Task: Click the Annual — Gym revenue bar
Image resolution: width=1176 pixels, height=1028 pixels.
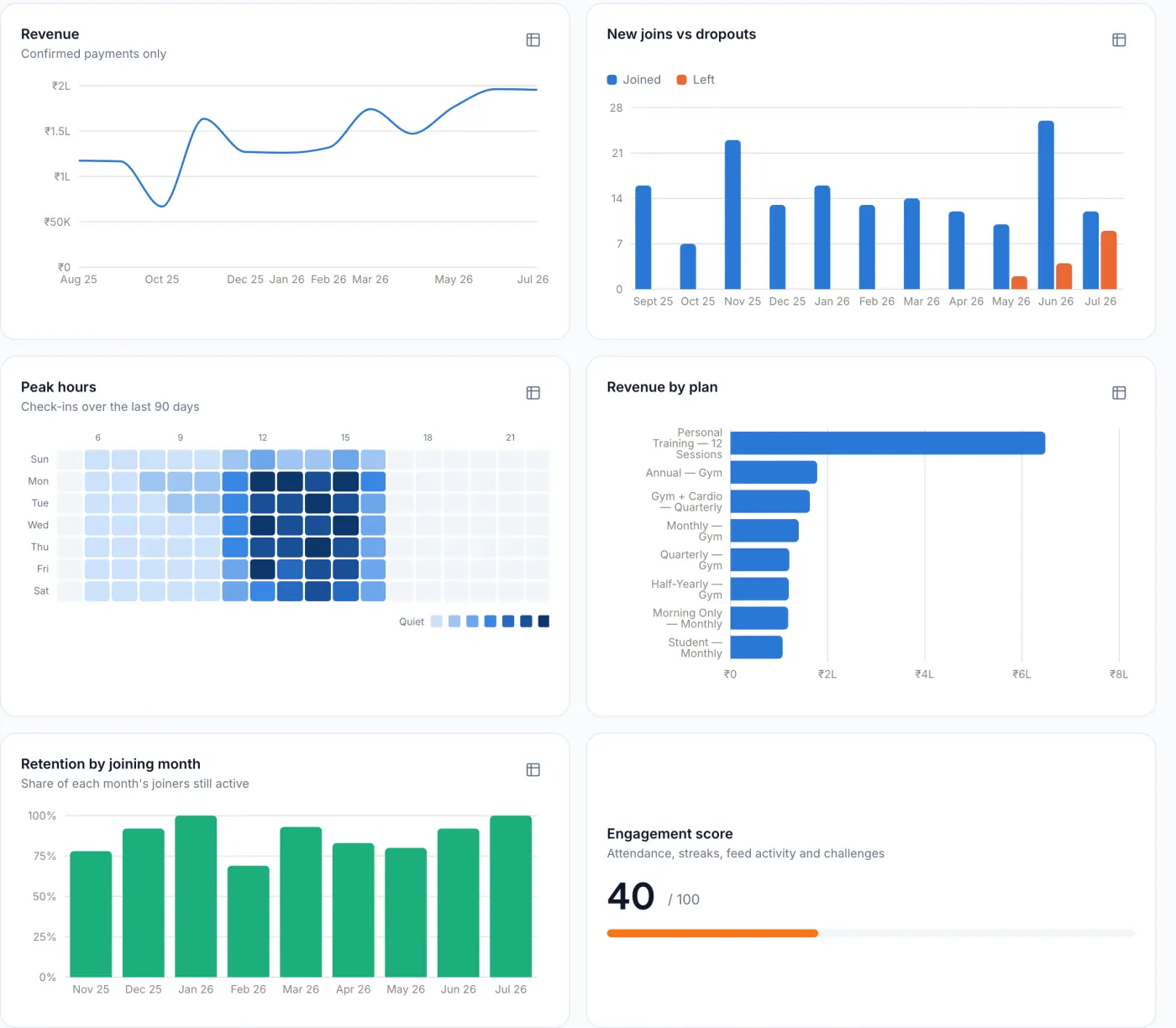Action: 774,472
